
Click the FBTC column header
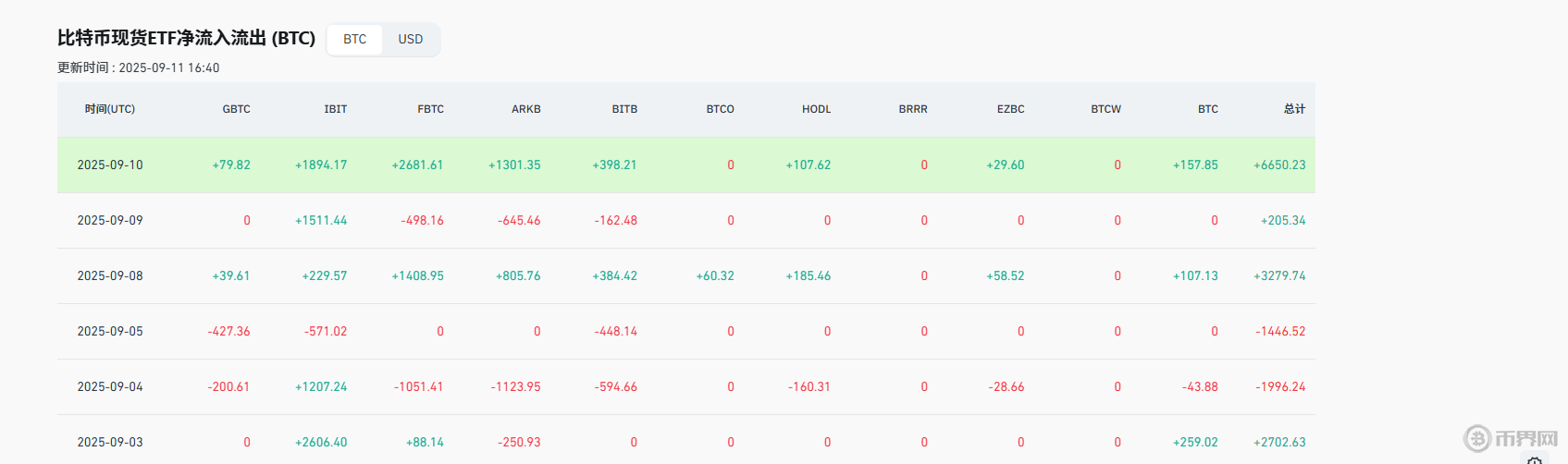point(430,109)
